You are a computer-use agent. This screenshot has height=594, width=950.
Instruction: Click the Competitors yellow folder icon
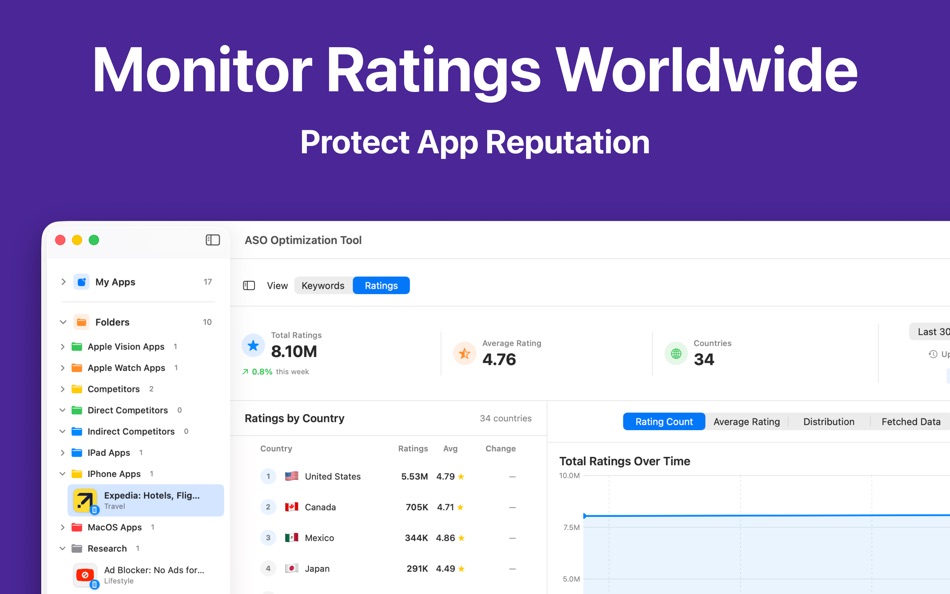[x=76, y=389]
